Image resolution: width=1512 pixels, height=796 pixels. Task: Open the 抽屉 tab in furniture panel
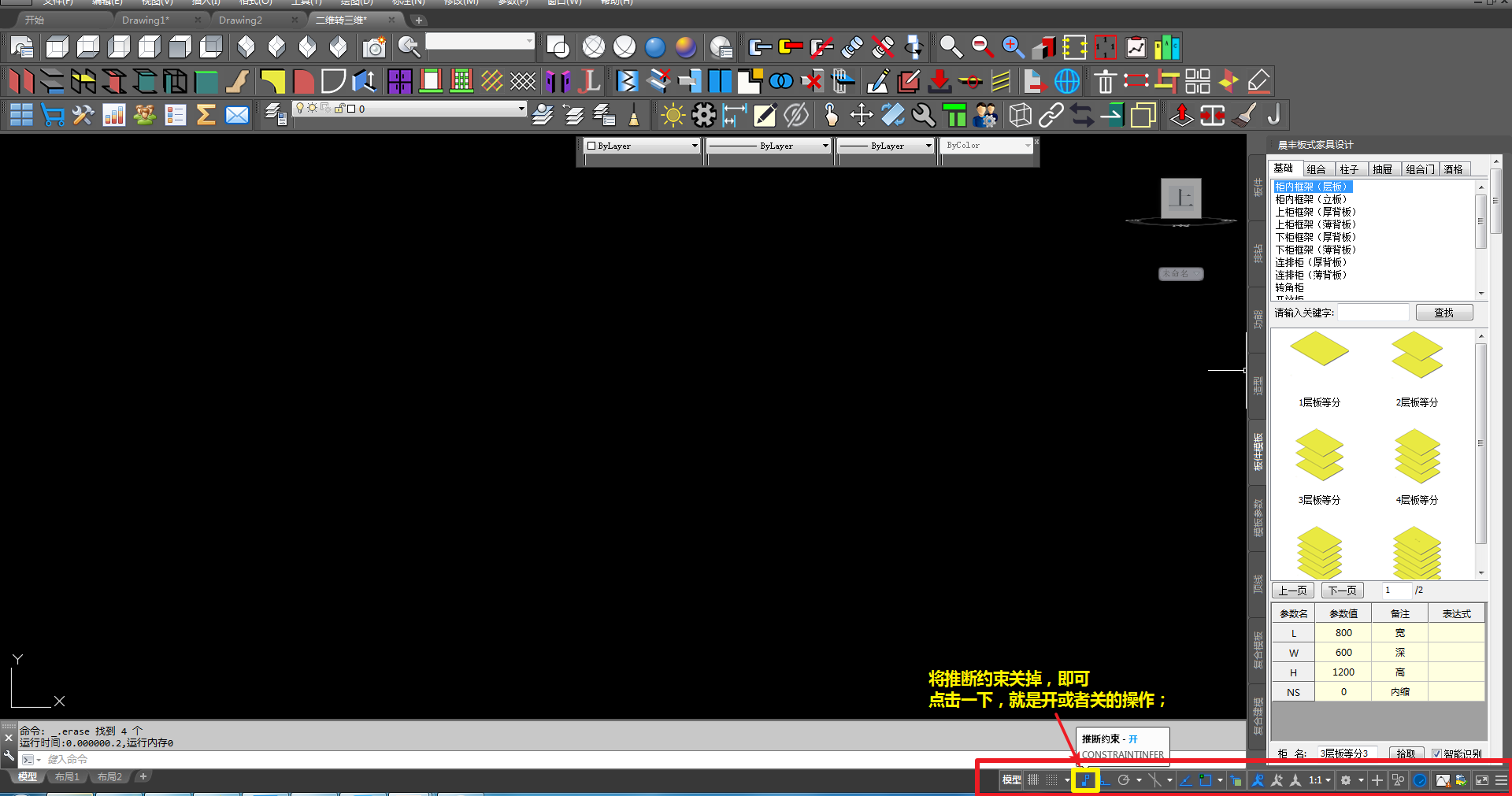click(1382, 169)
